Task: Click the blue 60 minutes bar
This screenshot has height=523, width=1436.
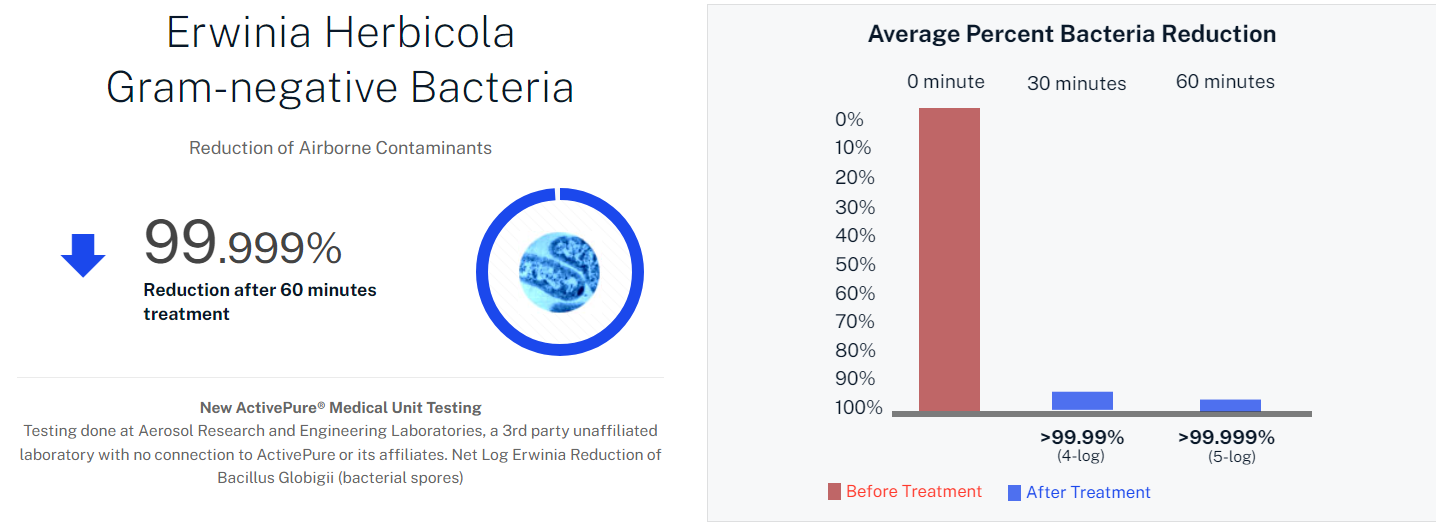Action: tap(1230, 404)
